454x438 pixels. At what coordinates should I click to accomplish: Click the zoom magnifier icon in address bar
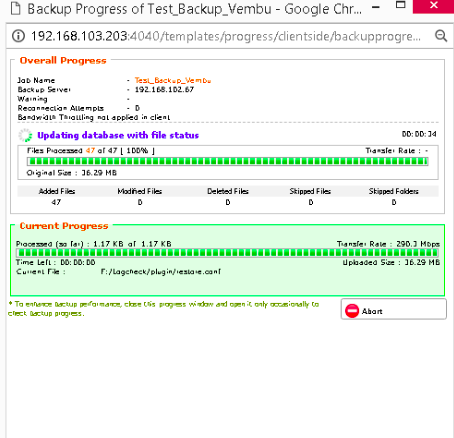[441, 35]
